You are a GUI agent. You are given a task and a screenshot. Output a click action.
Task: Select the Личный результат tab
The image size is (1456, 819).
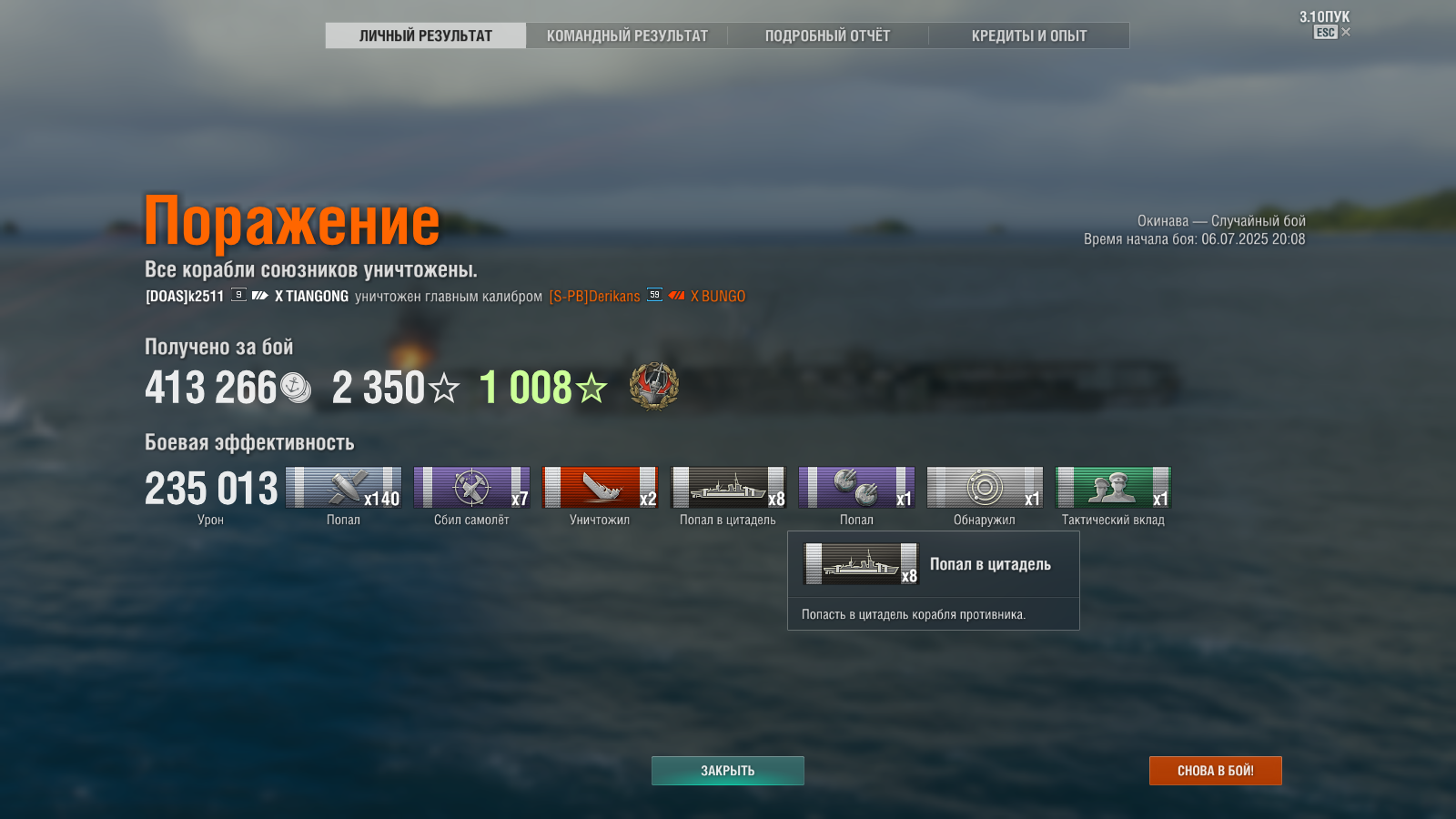click(426, 35)
